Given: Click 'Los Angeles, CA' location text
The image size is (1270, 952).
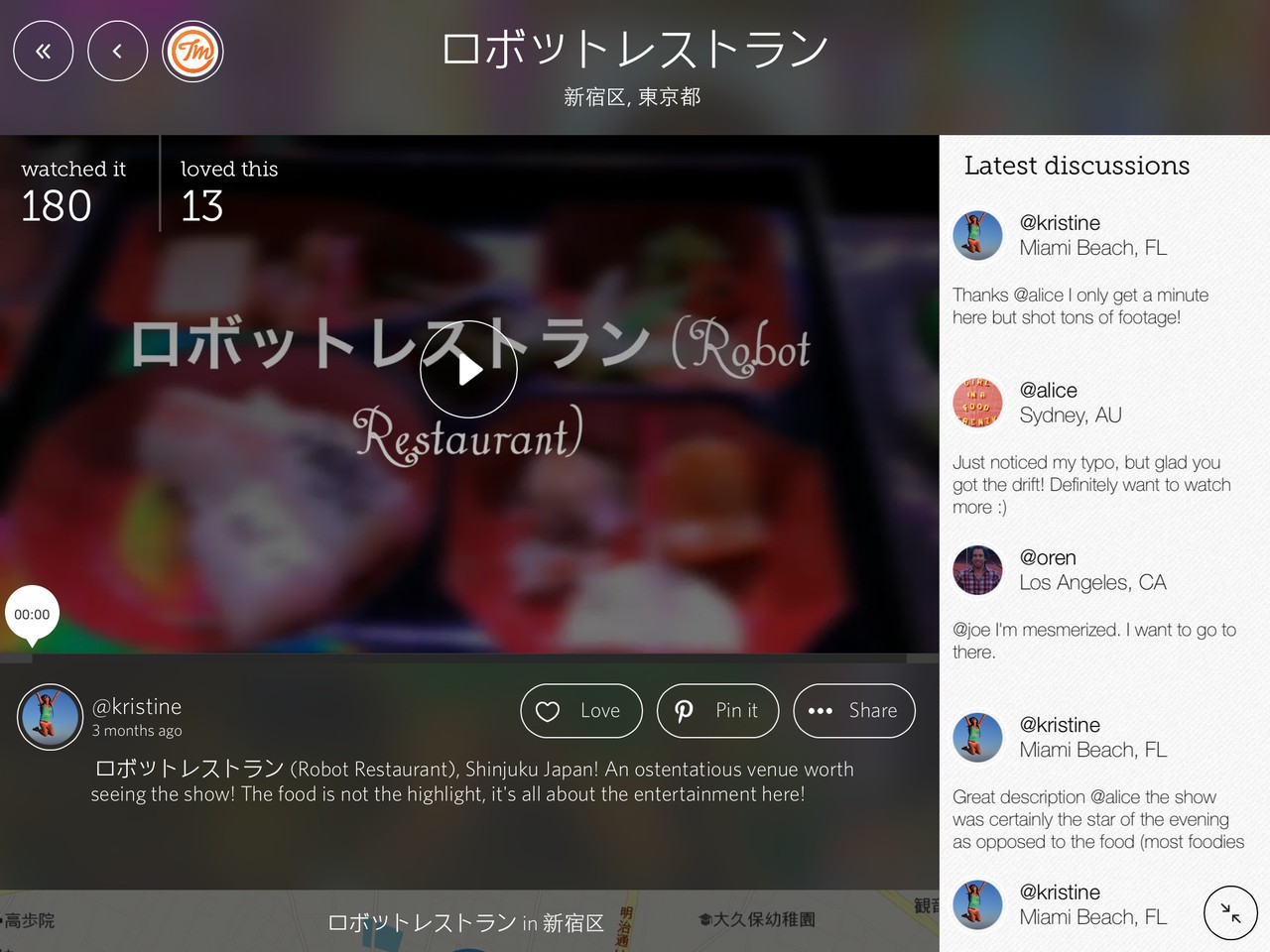Looking at the screenshot, I should coord(1093,583).
